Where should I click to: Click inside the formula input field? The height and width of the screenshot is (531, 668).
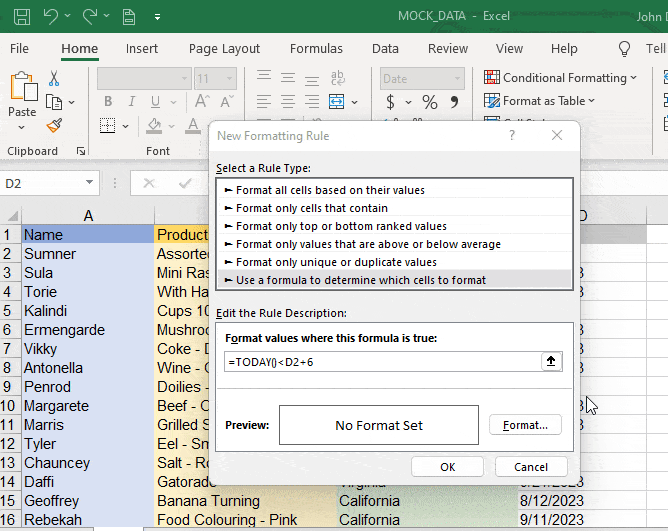pos(382,362)
